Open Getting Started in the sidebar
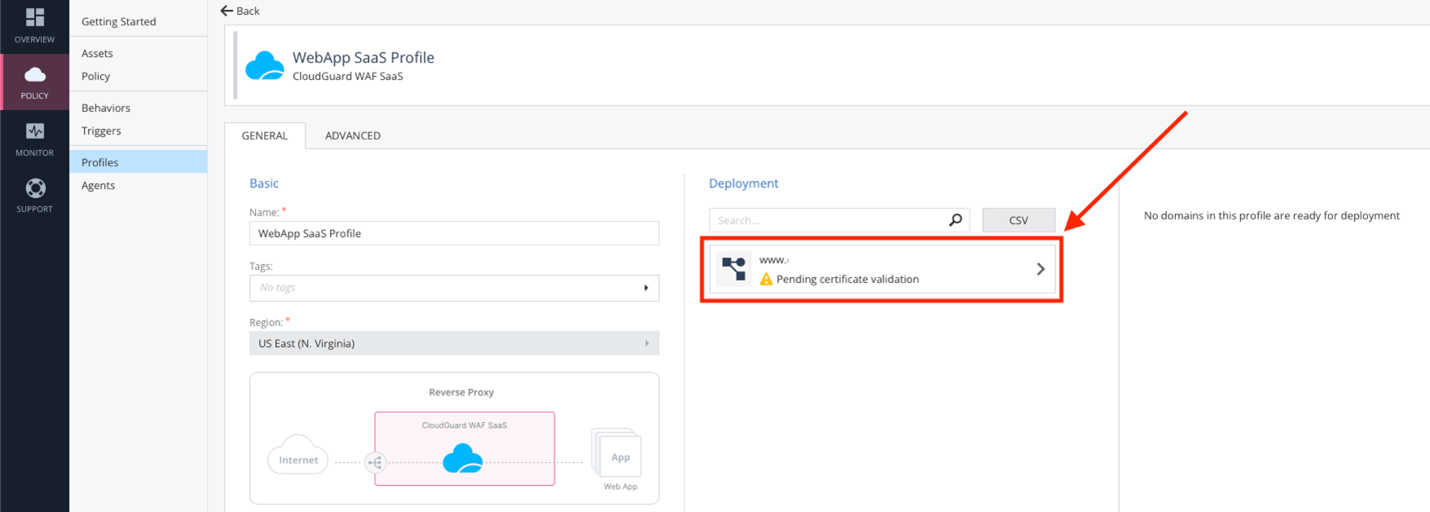The height and width of the screenshot is (512, 1430). click(119, 21)
